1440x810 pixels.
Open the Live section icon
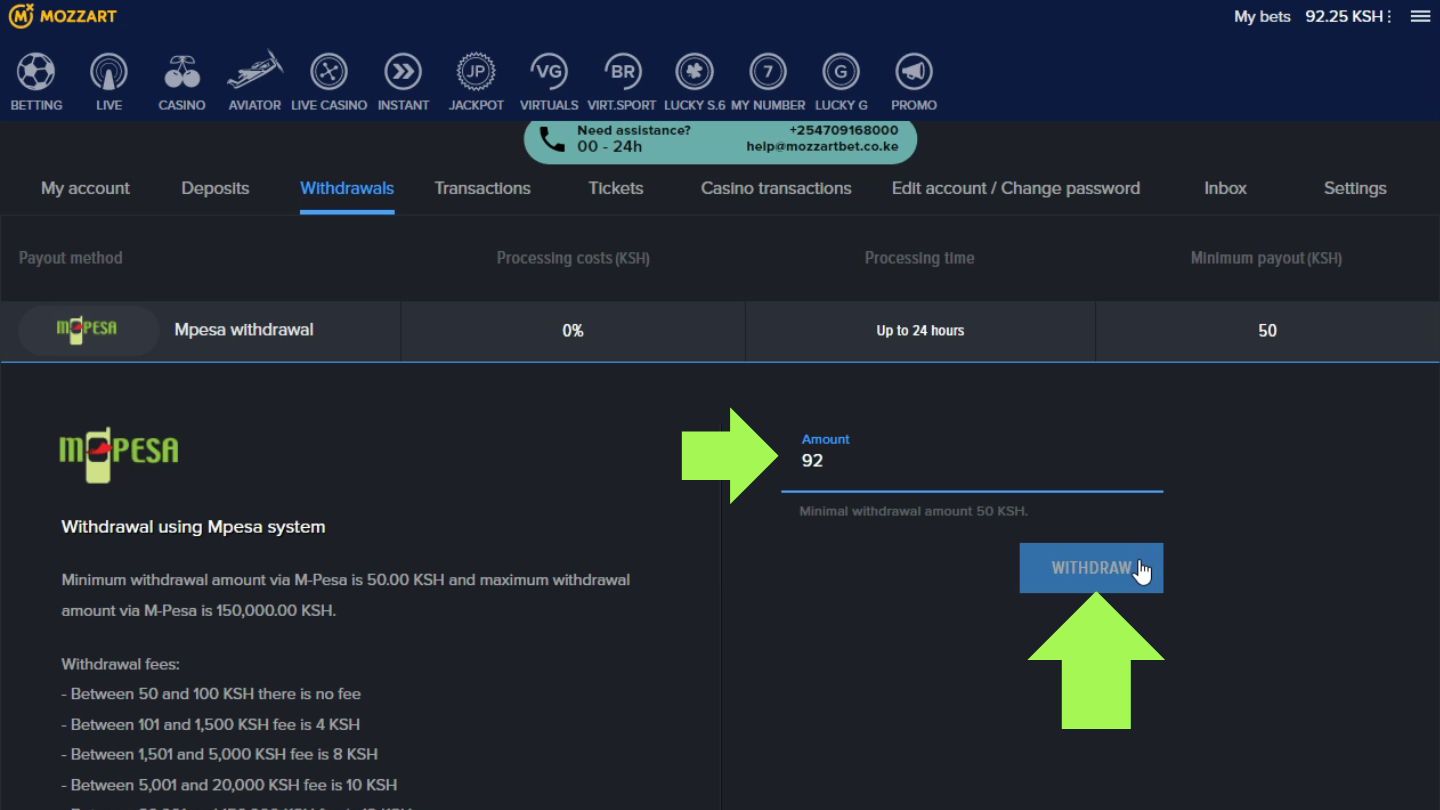click(x=109, y=73)
